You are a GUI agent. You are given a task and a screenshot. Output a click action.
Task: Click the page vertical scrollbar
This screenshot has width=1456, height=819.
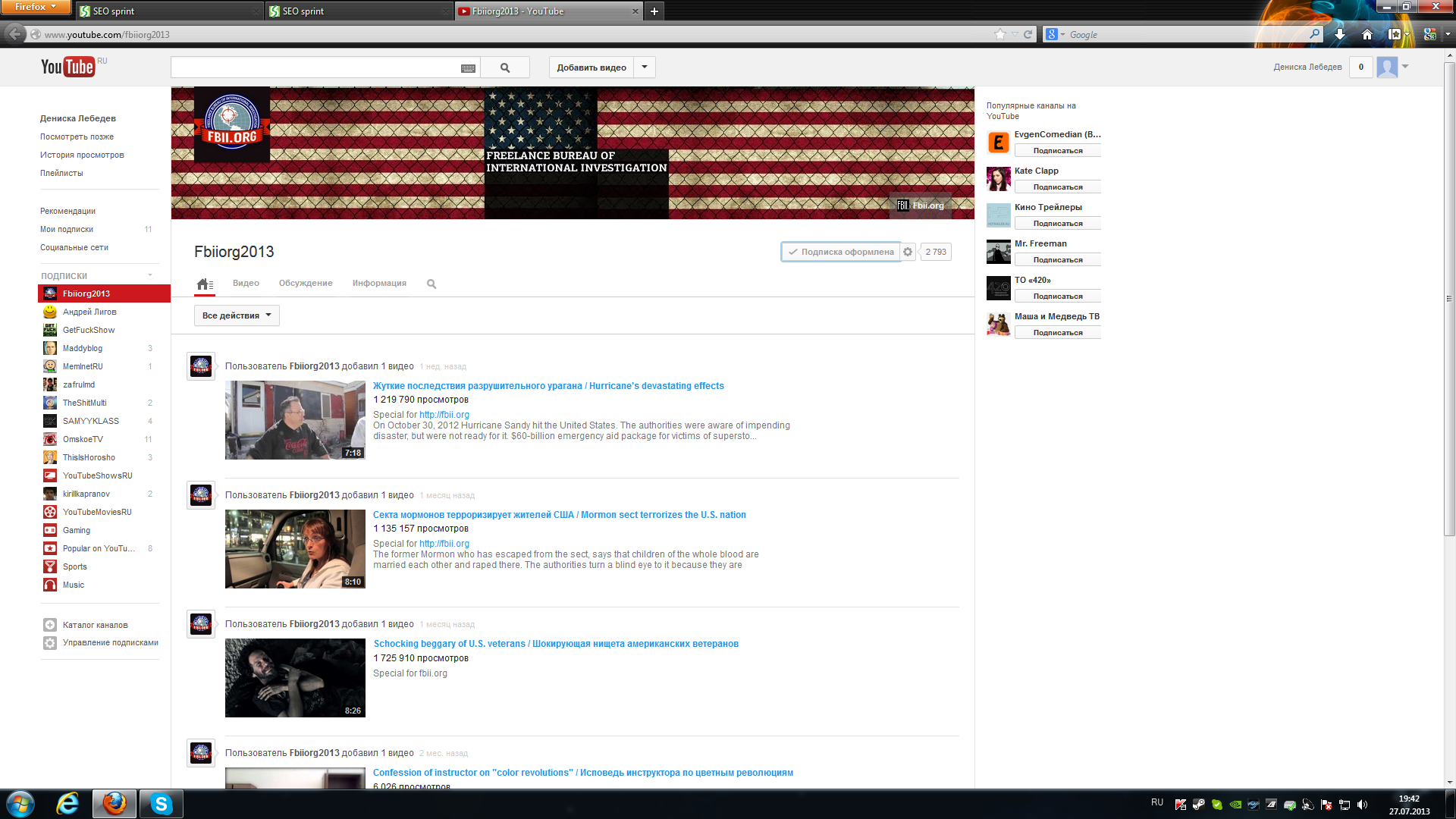pyautogui.click(x=1449, y=299)
